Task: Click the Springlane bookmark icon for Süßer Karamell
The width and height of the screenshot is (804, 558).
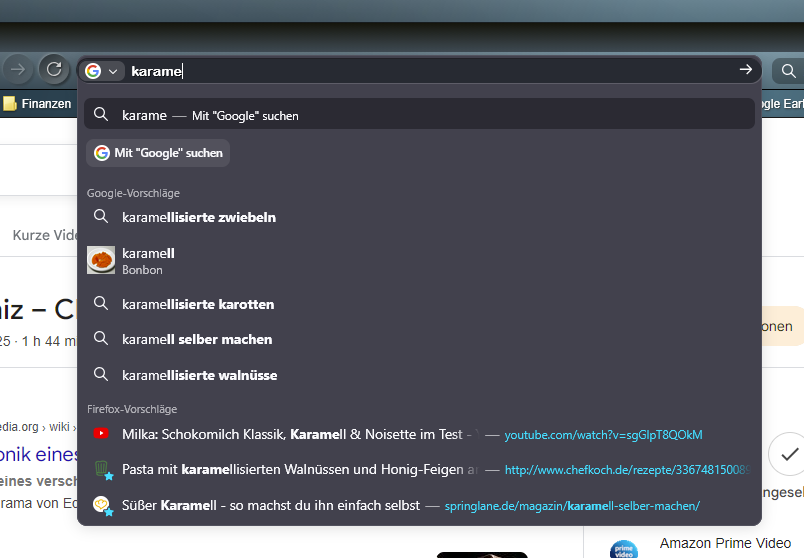Action: (x=101, y=506)
